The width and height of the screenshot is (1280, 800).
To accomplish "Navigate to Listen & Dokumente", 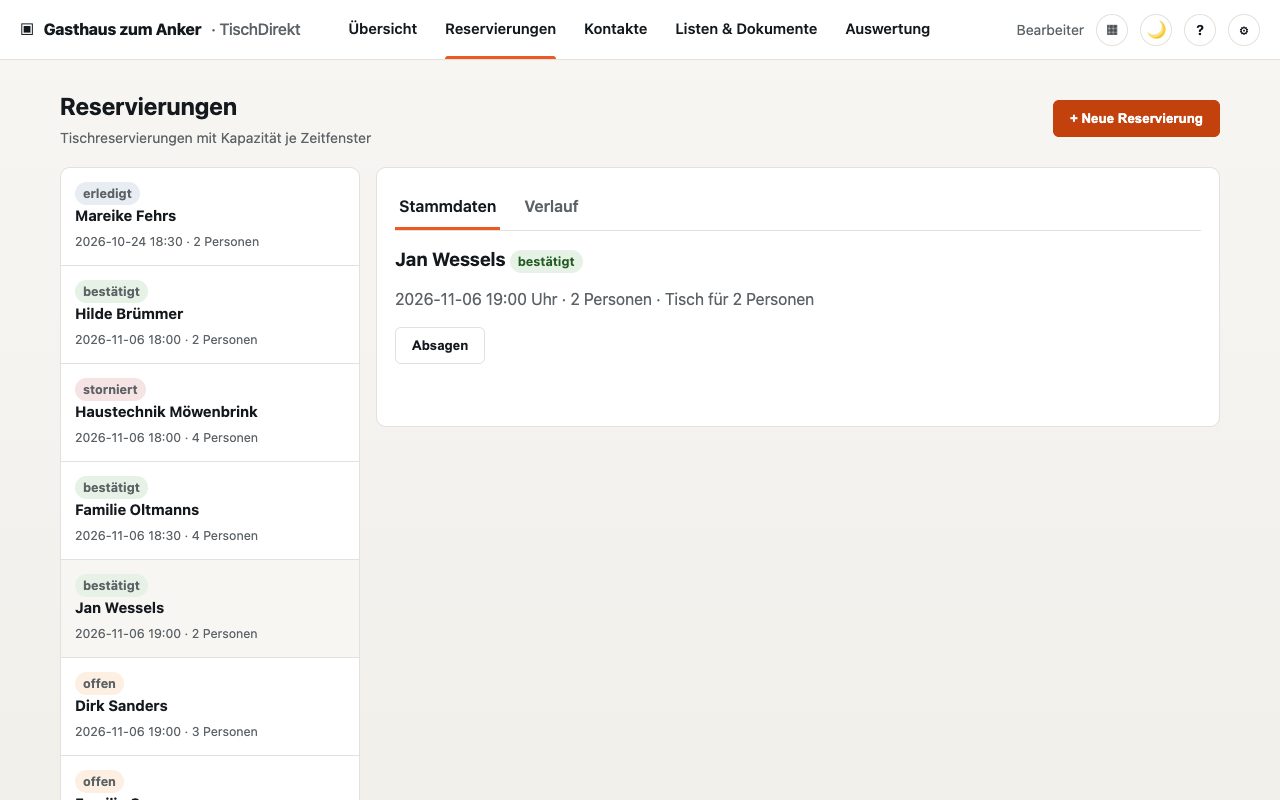I will (x=746, y=29).
